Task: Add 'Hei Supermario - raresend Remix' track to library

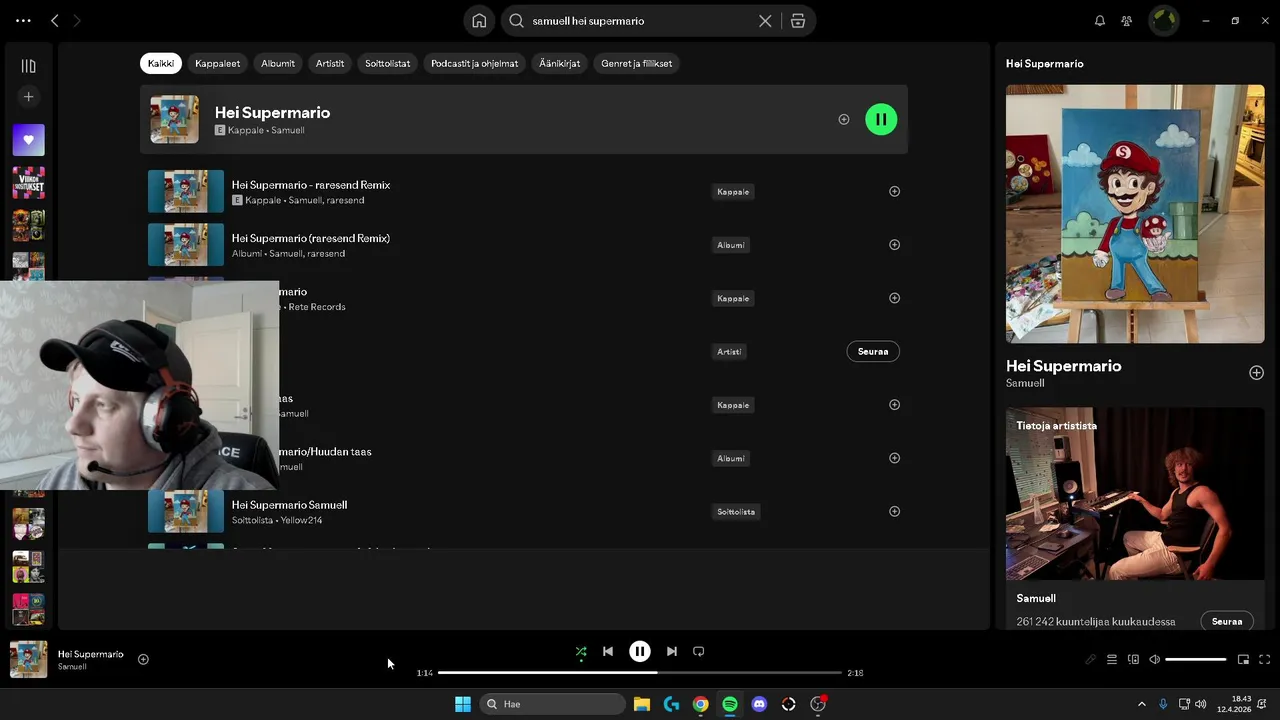Action: 894,191
